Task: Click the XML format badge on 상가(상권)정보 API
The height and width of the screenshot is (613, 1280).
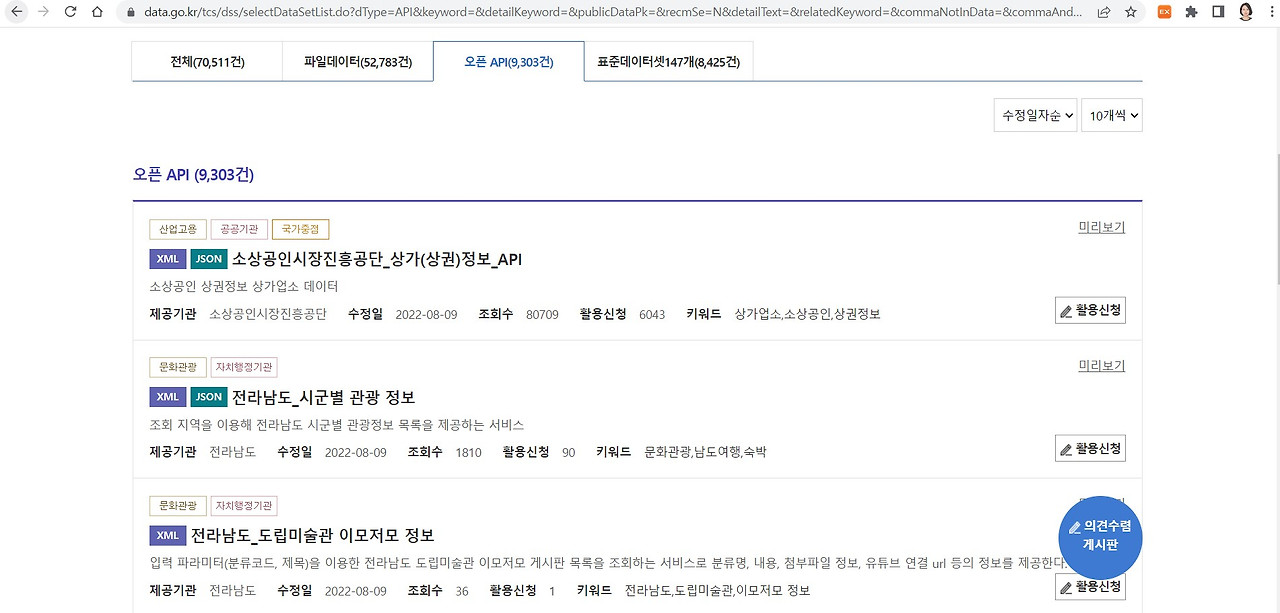Action: pos(167,258)
